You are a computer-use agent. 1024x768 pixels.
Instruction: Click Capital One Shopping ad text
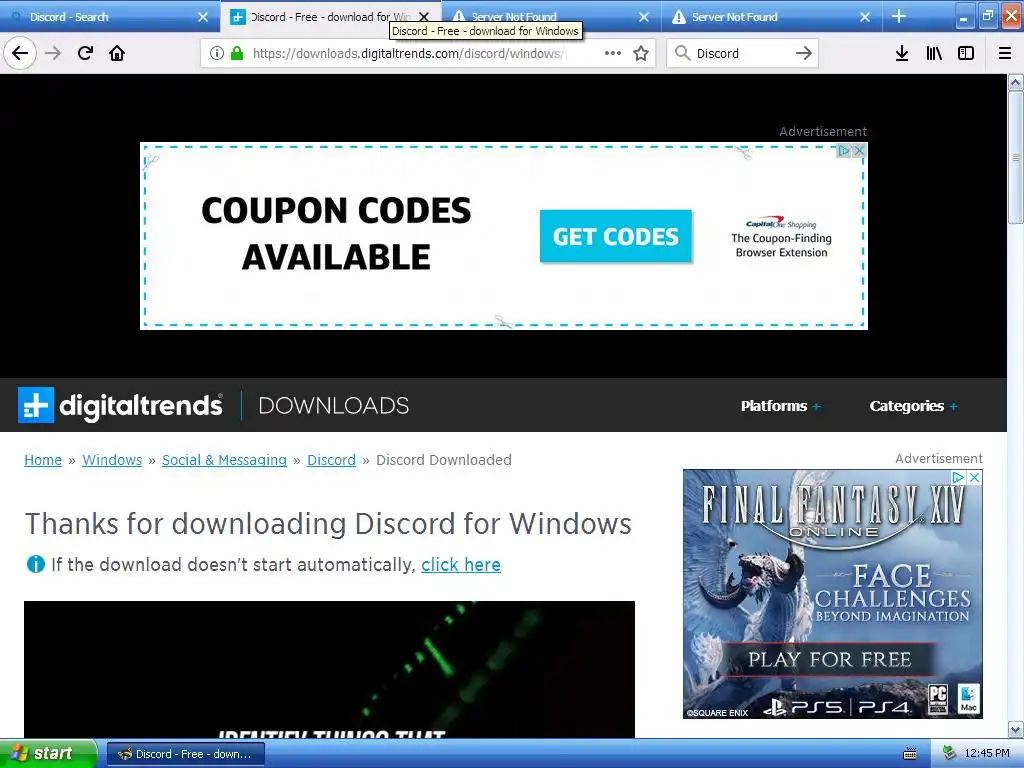pos(782,238)
